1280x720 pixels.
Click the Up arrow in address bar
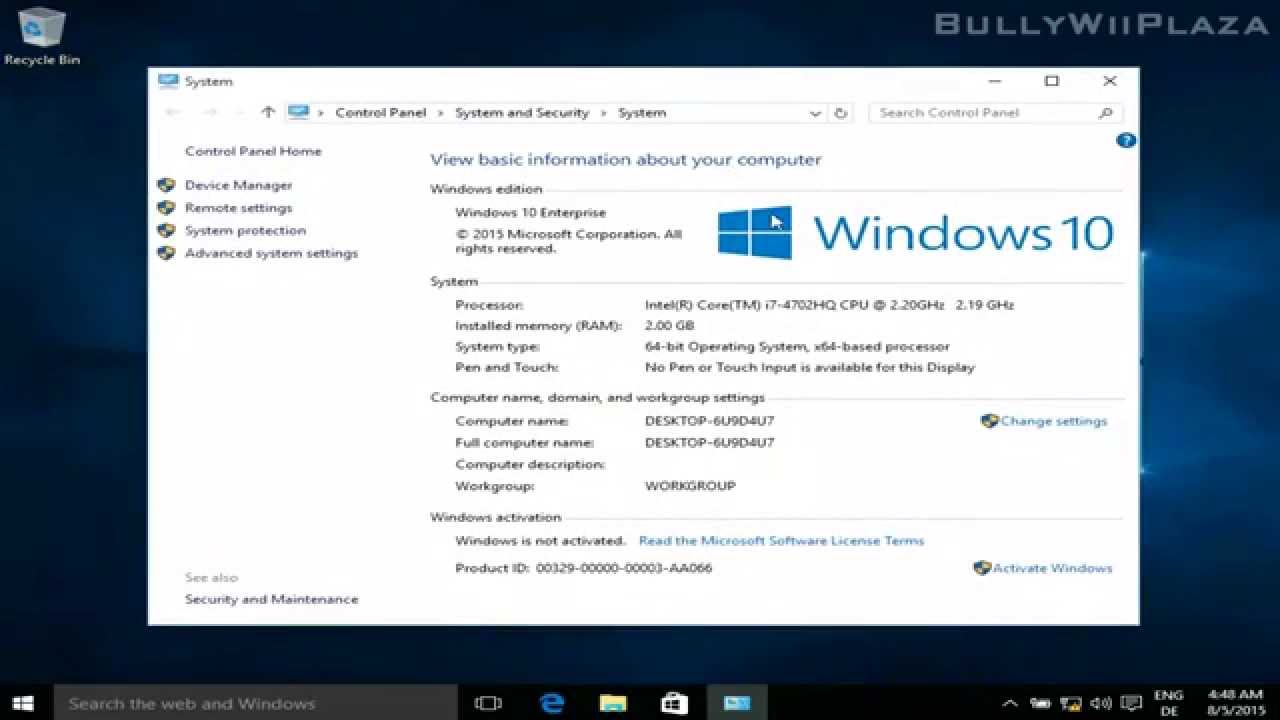pyautogui.click(x=267, y=113)
